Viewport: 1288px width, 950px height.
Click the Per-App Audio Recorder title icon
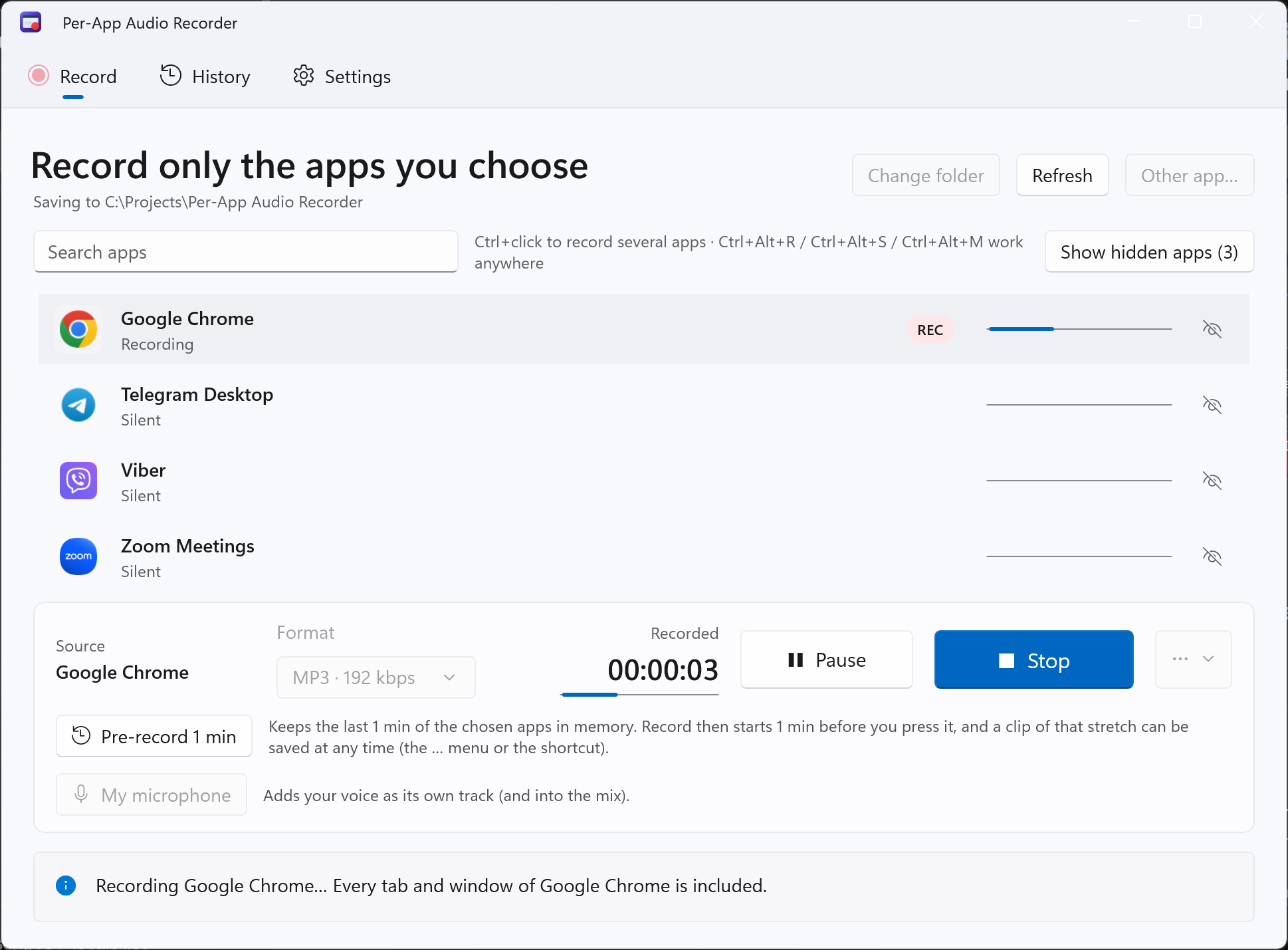(31, 23)
